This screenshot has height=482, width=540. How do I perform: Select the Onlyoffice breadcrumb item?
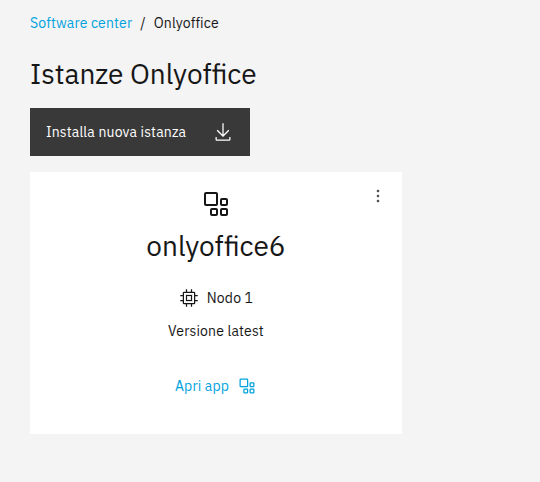(x=186, y=23)
